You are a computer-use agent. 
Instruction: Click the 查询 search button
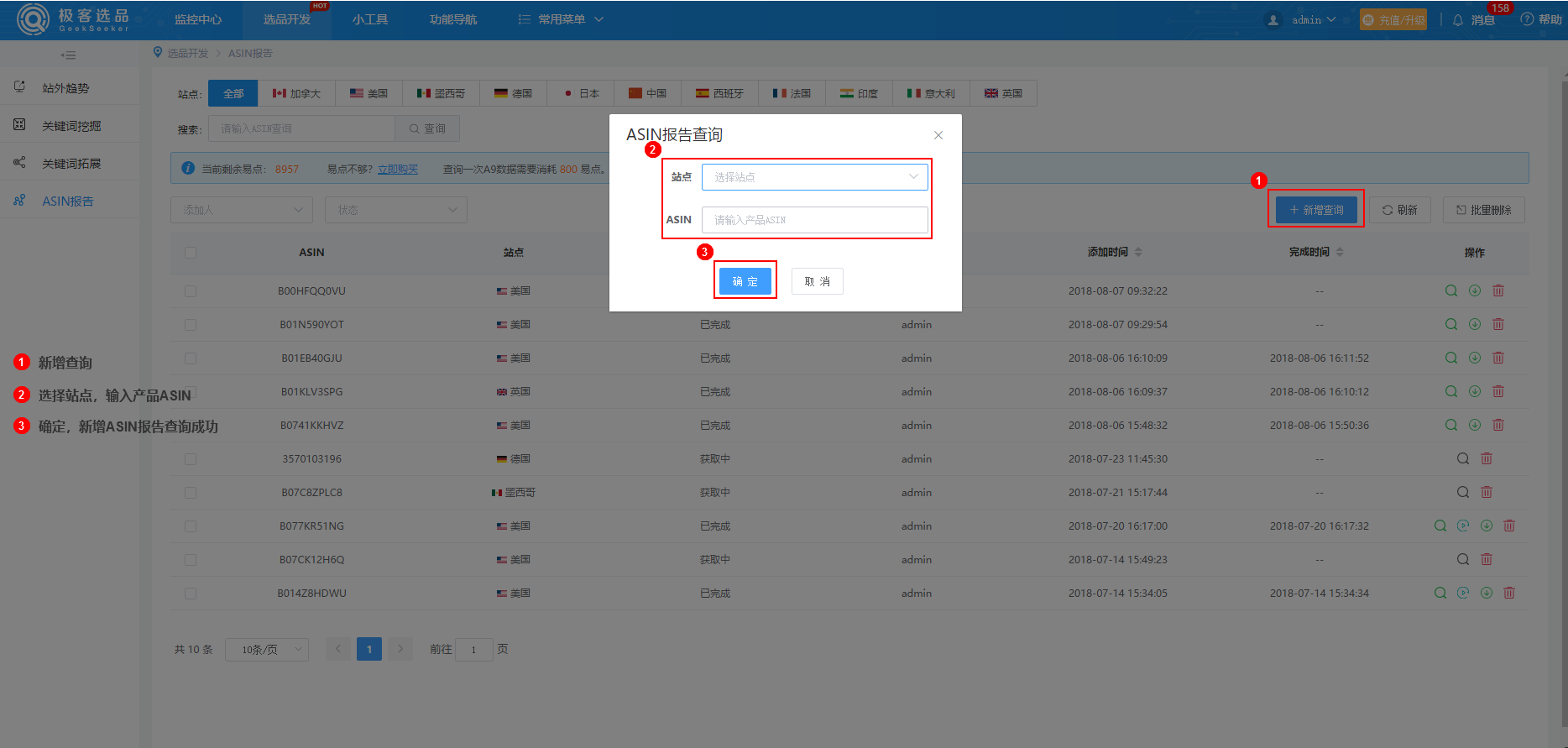[x=427, y=128]
